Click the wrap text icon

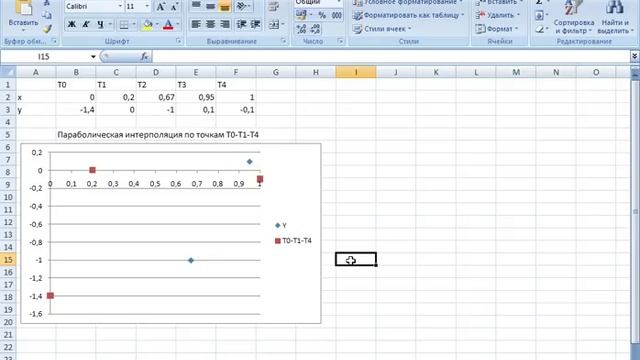[x=273, y=7]
